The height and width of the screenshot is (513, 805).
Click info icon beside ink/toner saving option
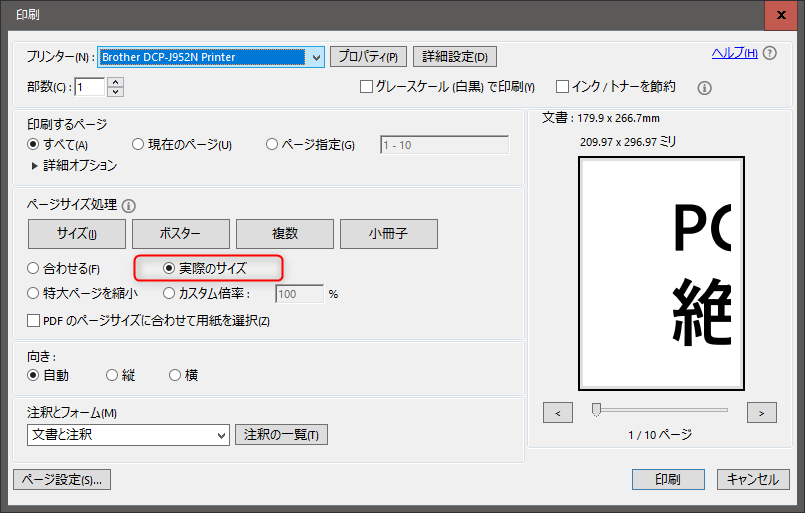(704, 88)
